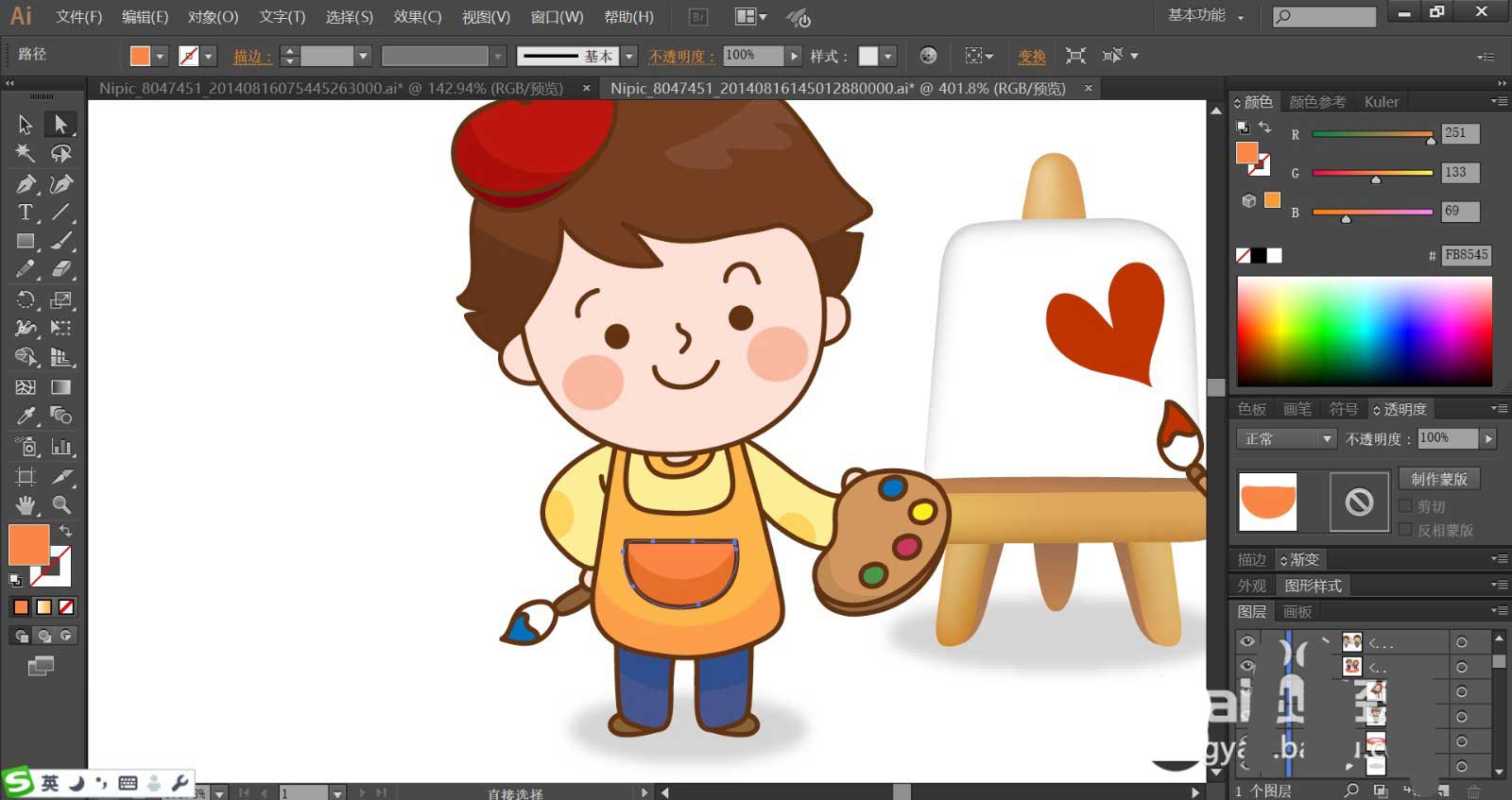The width and height of the screenshot is (1512, 800).
Task: Choose the Lasso tool
Action: click(60, 153)
